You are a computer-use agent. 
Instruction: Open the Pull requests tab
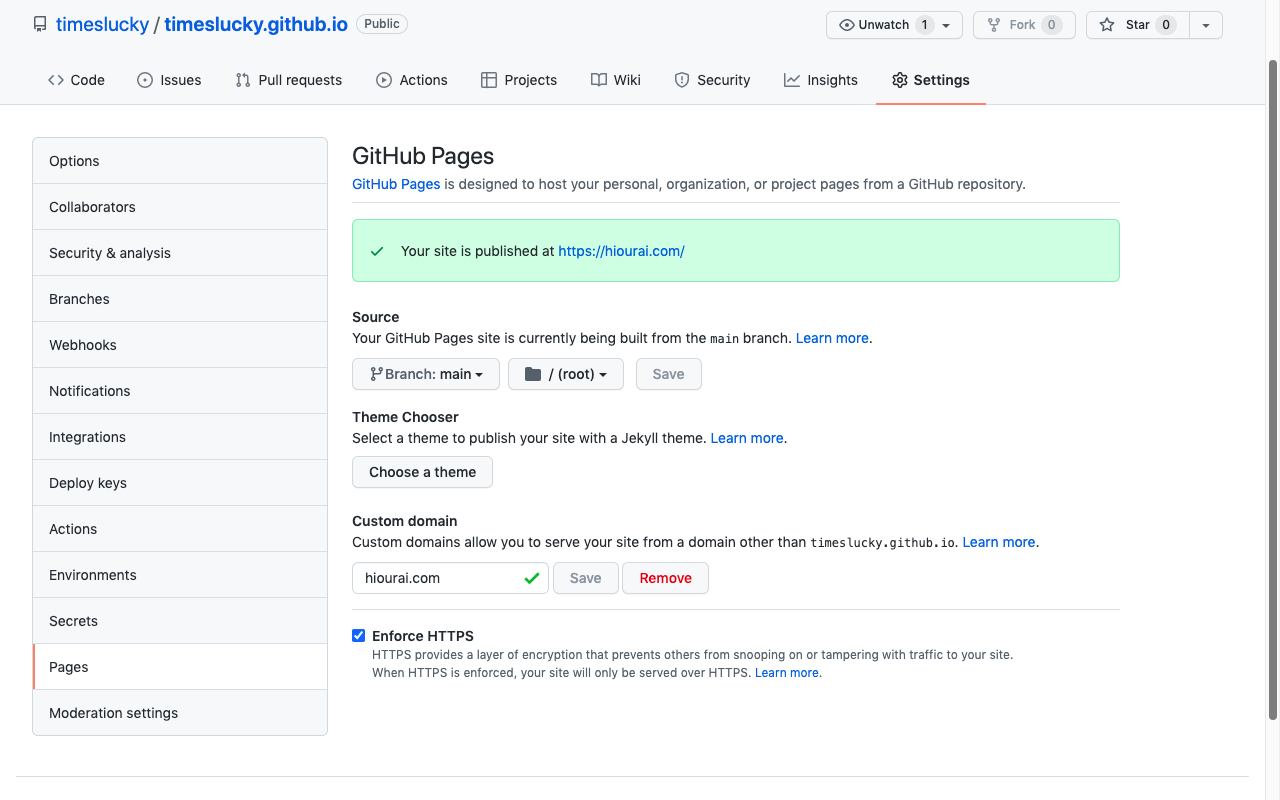tap(289, 80)
